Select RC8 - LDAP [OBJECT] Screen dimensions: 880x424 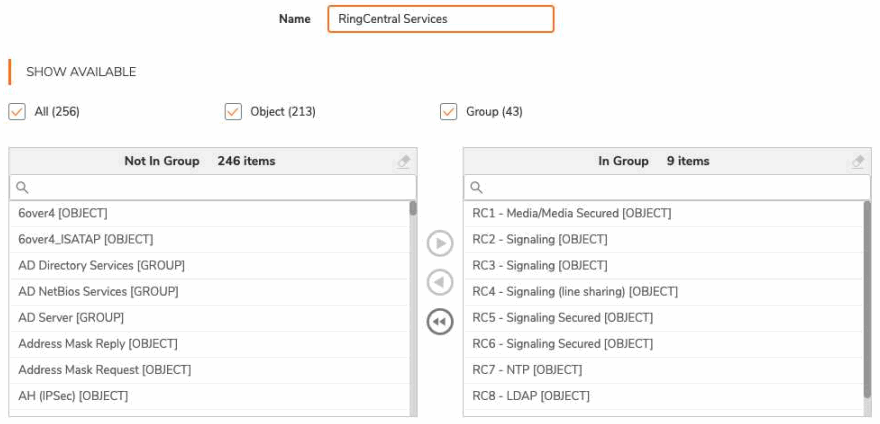coord(663,396)
